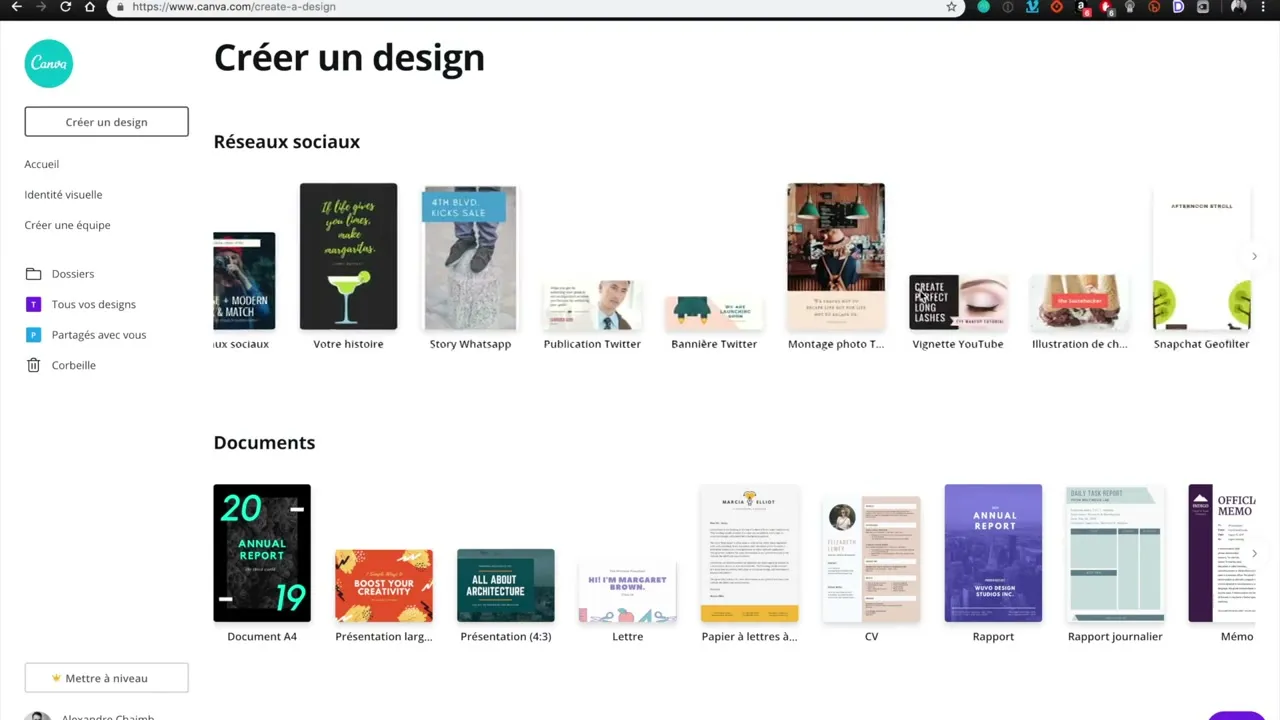Image resolution: width=1280 pixels, height=720 pixels.
Task: Click the bookmark star in the address bar
Action: point(951,7)
